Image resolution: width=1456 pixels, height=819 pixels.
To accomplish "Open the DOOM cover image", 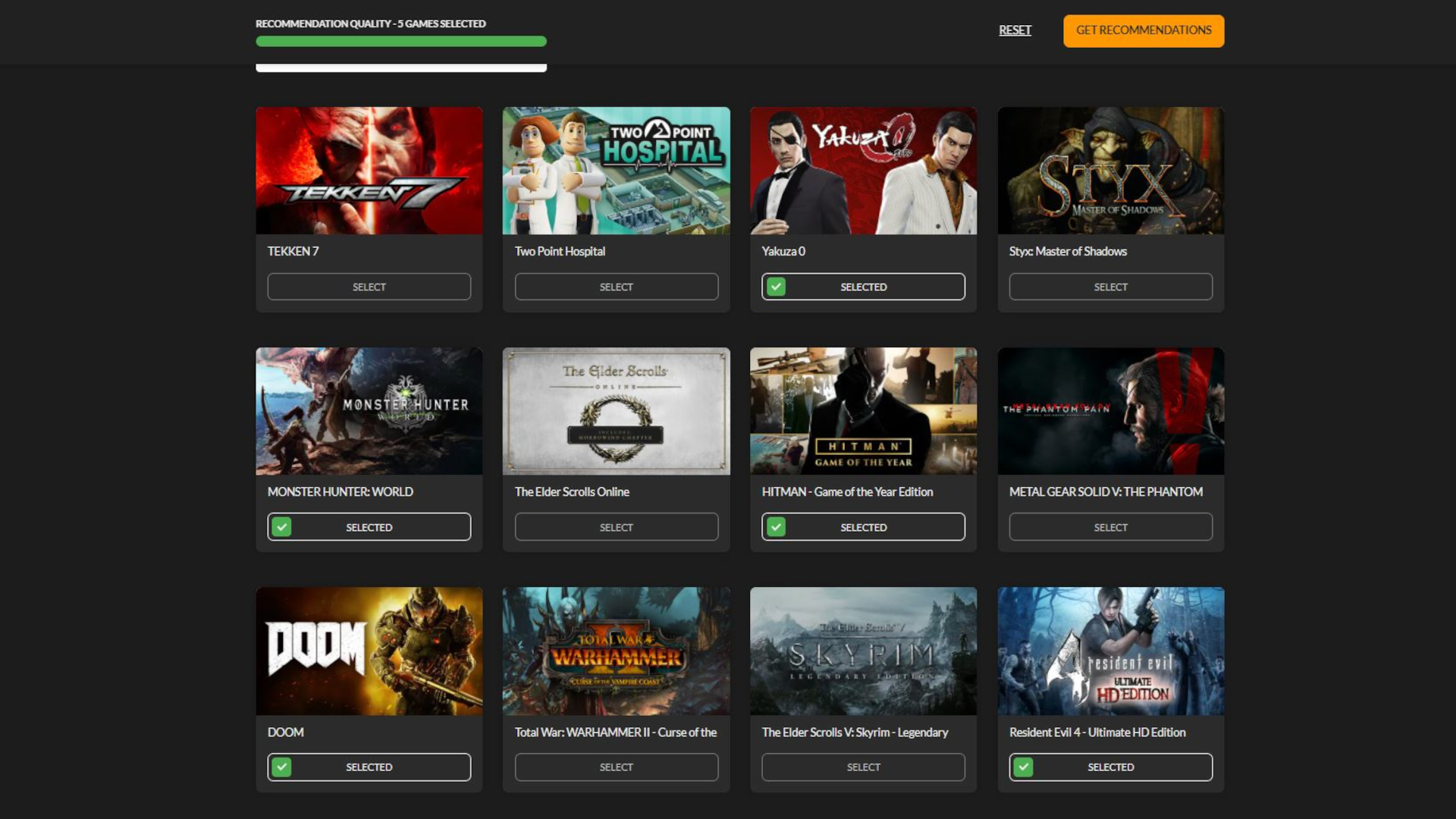I will tap(369, 651).
